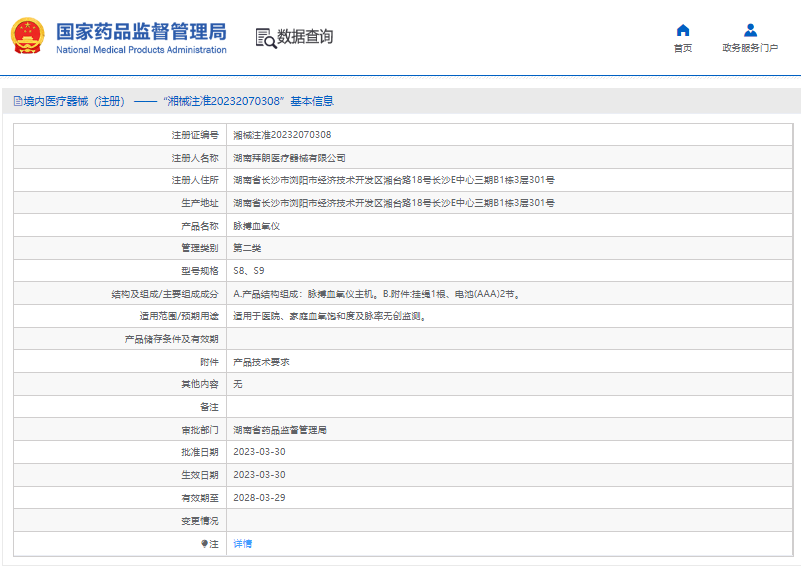Select the 适用范围 value text
This screenshot has height=568, width=801.
click(x=329, y=316)
